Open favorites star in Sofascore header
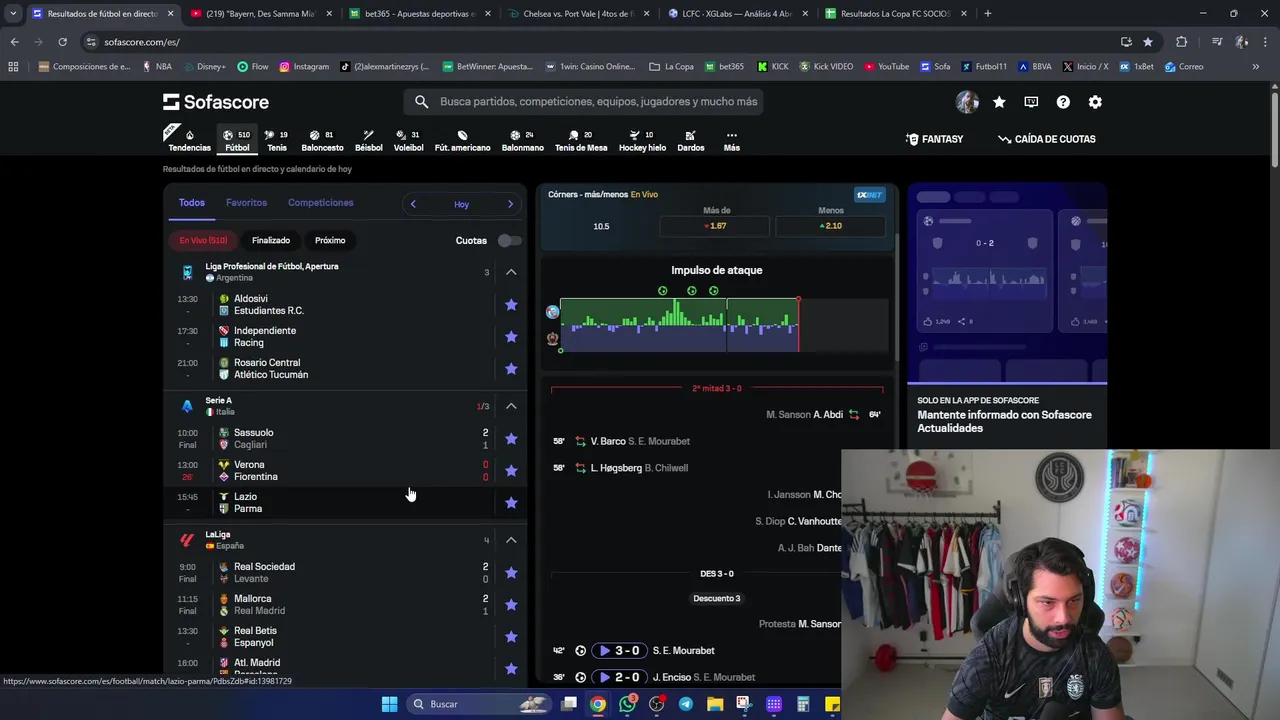Viewport: 1280px width, 720px height. [999, 102]
